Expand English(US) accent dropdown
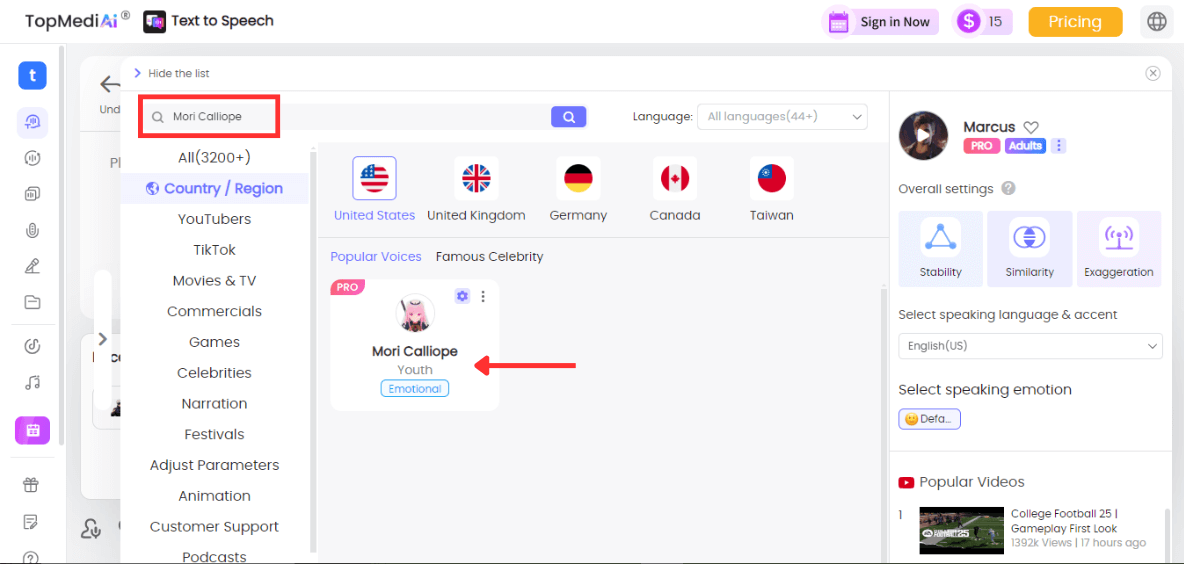 tap(1030, 346)
